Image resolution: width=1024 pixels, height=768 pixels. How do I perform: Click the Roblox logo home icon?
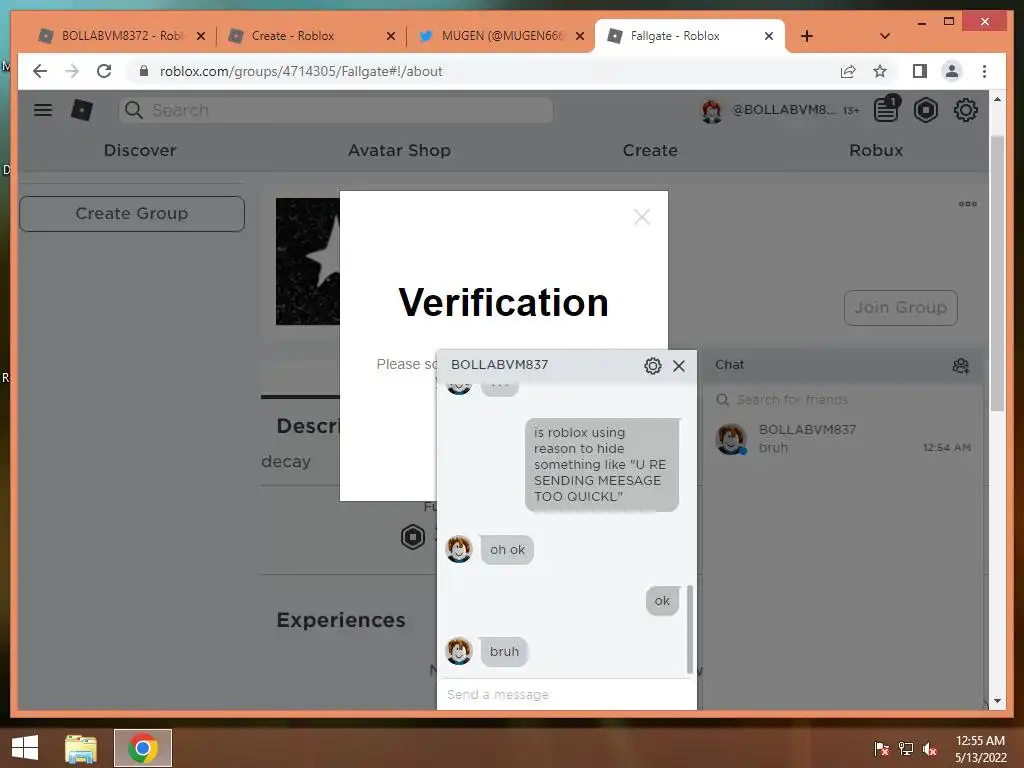click(82, 110)
